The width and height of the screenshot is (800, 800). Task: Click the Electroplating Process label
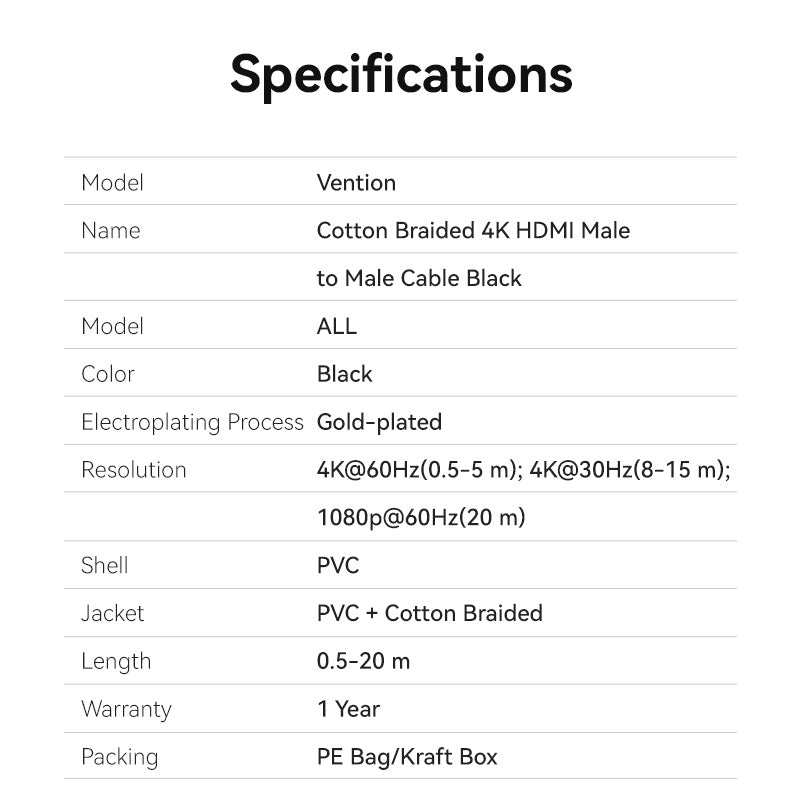(192, 422)
